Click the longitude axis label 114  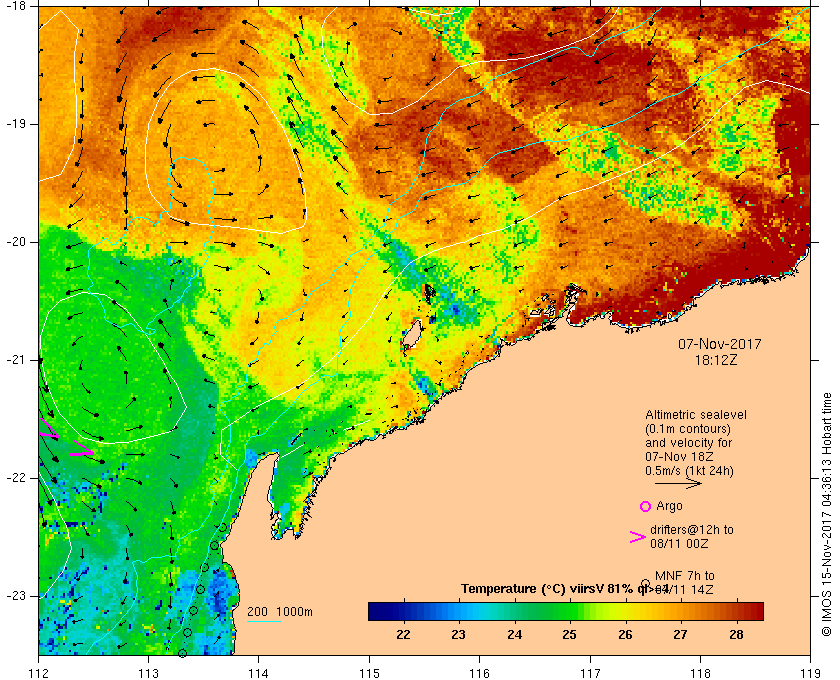[x=259, y=673]
